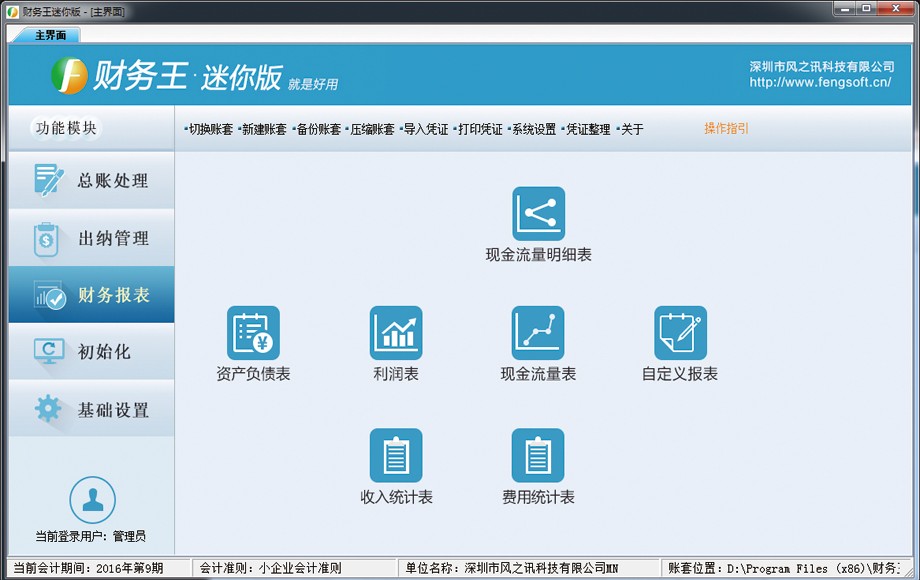
Task: Open the 基础设置 module
Action: coord(91,409)
